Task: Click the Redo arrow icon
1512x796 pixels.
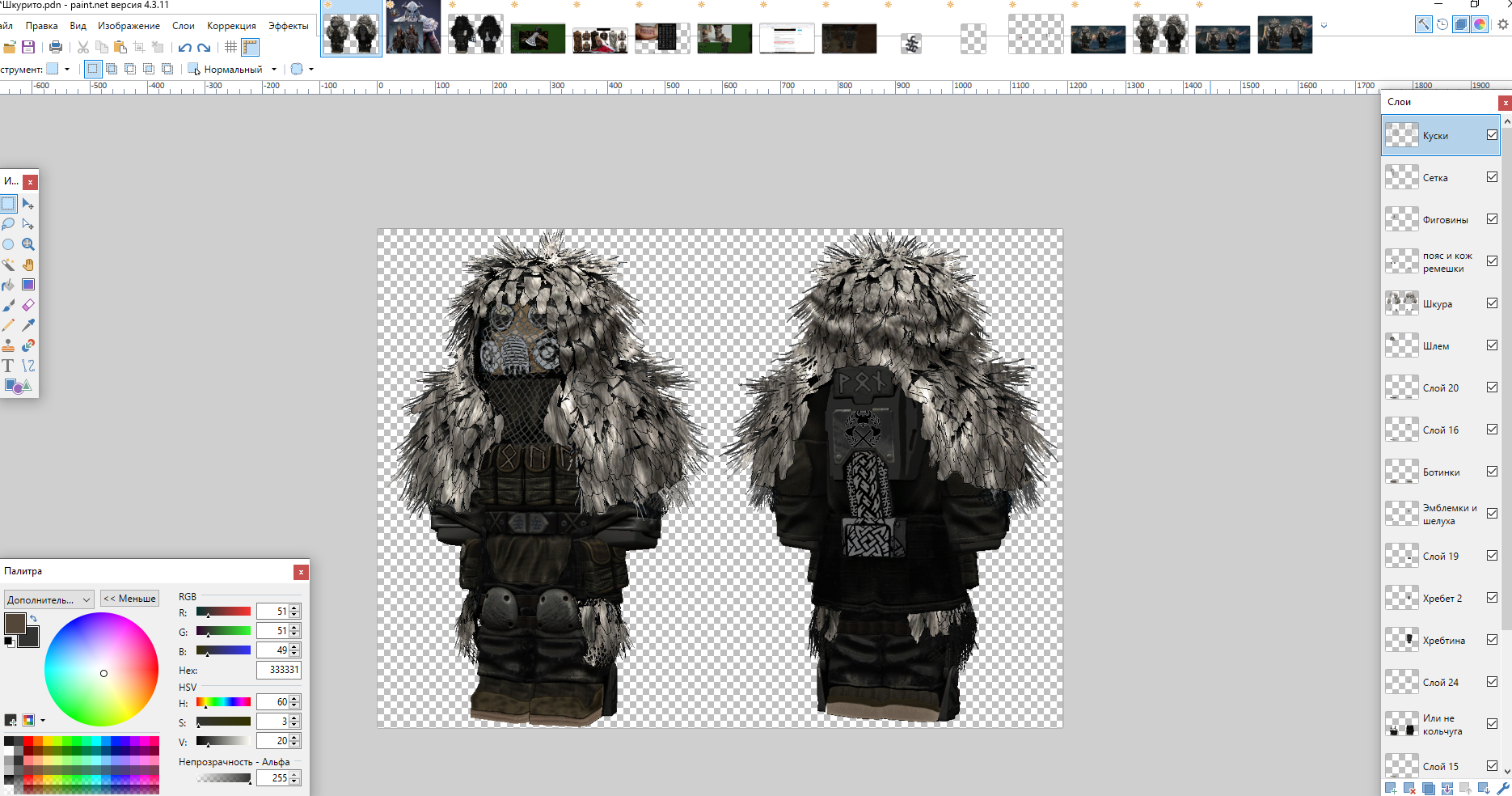Action: [204, 47]
